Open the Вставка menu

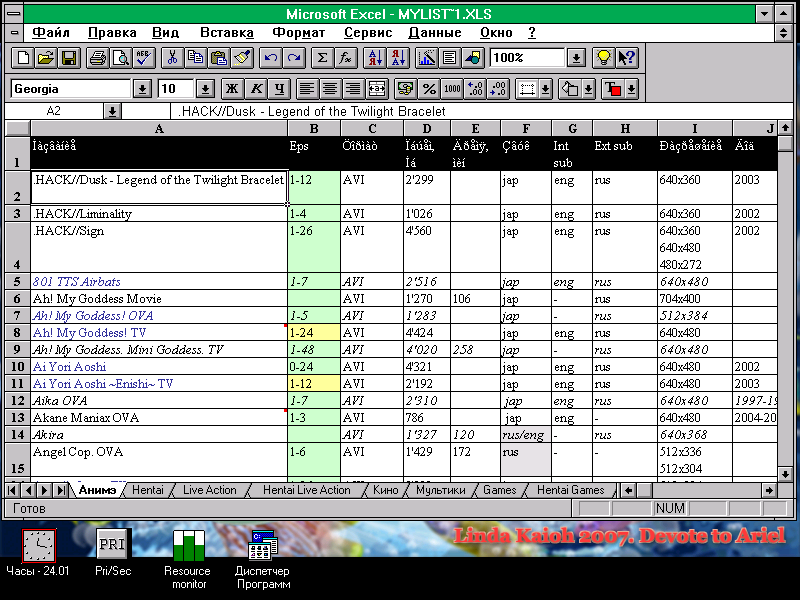pos(227,33)
